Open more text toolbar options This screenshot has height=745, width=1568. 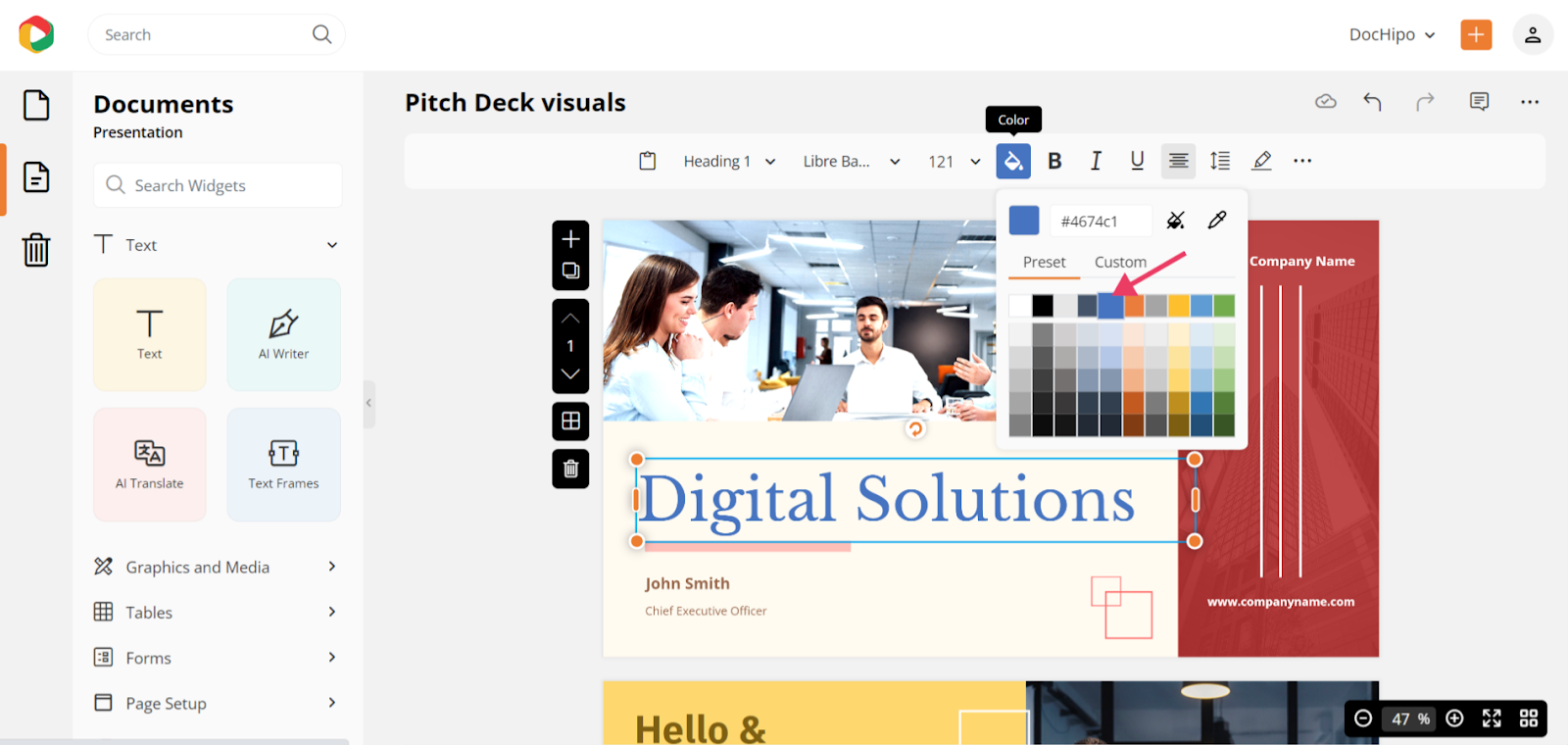tap(1302, 161)
